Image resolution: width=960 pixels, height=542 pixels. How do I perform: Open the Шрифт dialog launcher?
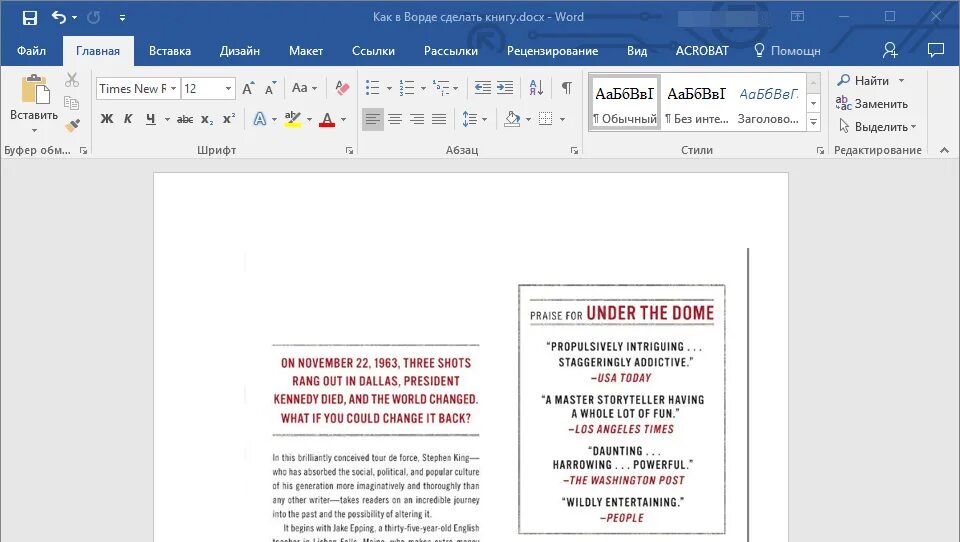tap(349, 150)
